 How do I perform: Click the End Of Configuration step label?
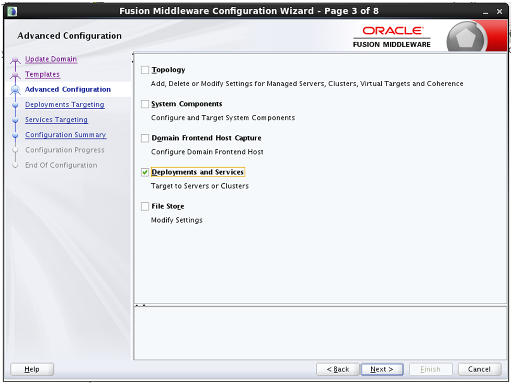tap(61, 165)
